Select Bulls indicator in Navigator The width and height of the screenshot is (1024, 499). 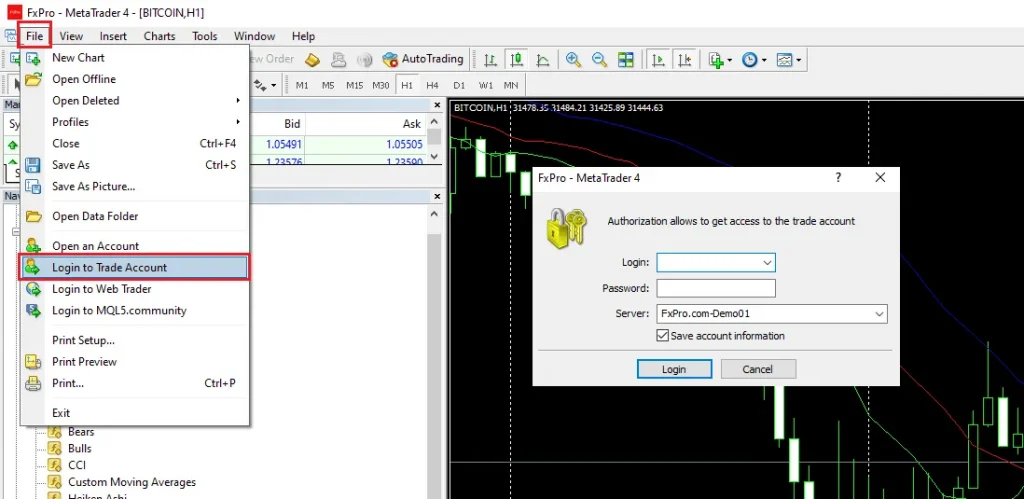pyautogui.click(x=80, y=449)
